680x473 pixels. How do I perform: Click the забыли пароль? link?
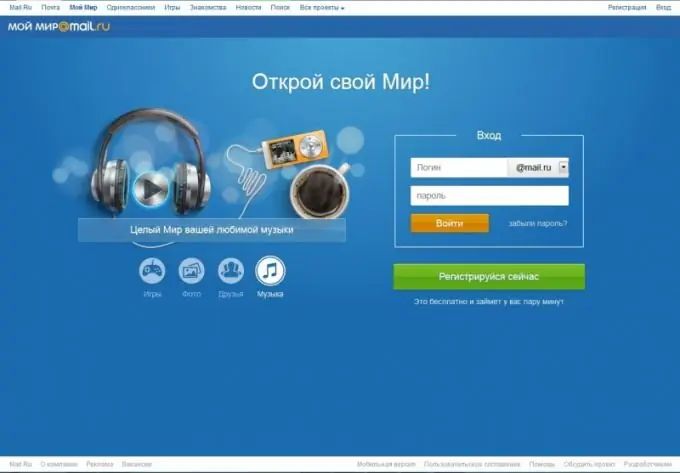click(538, 224)
